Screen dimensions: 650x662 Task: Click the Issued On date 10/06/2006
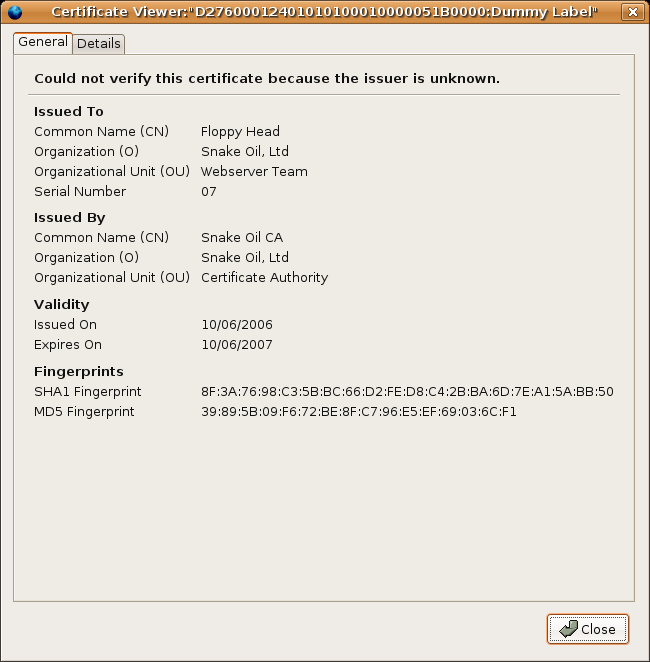coord(236,325)
